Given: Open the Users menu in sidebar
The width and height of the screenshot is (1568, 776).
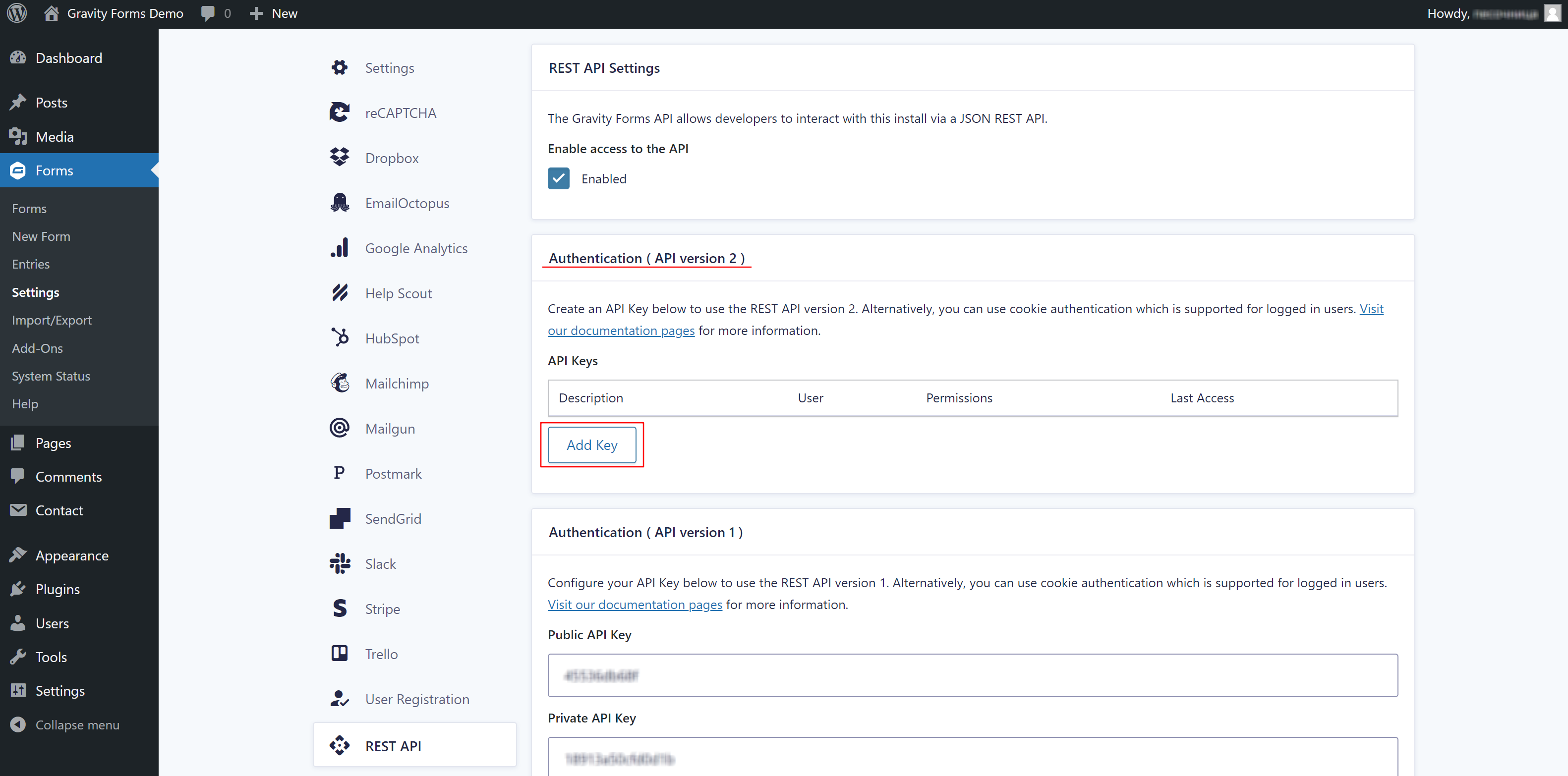Looking at the screenshot, I should tap(52, 623).
